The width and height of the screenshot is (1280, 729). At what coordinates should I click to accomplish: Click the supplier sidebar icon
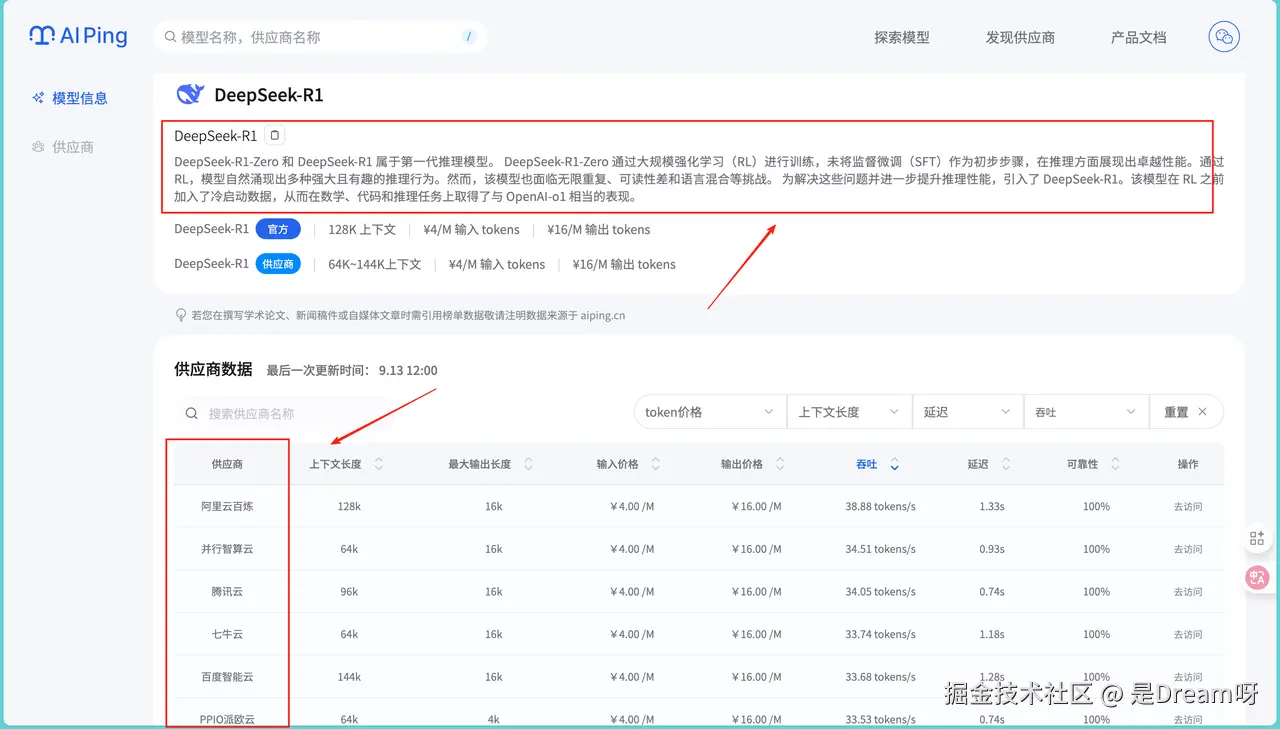pyautogui.click(x=38, y=147)
